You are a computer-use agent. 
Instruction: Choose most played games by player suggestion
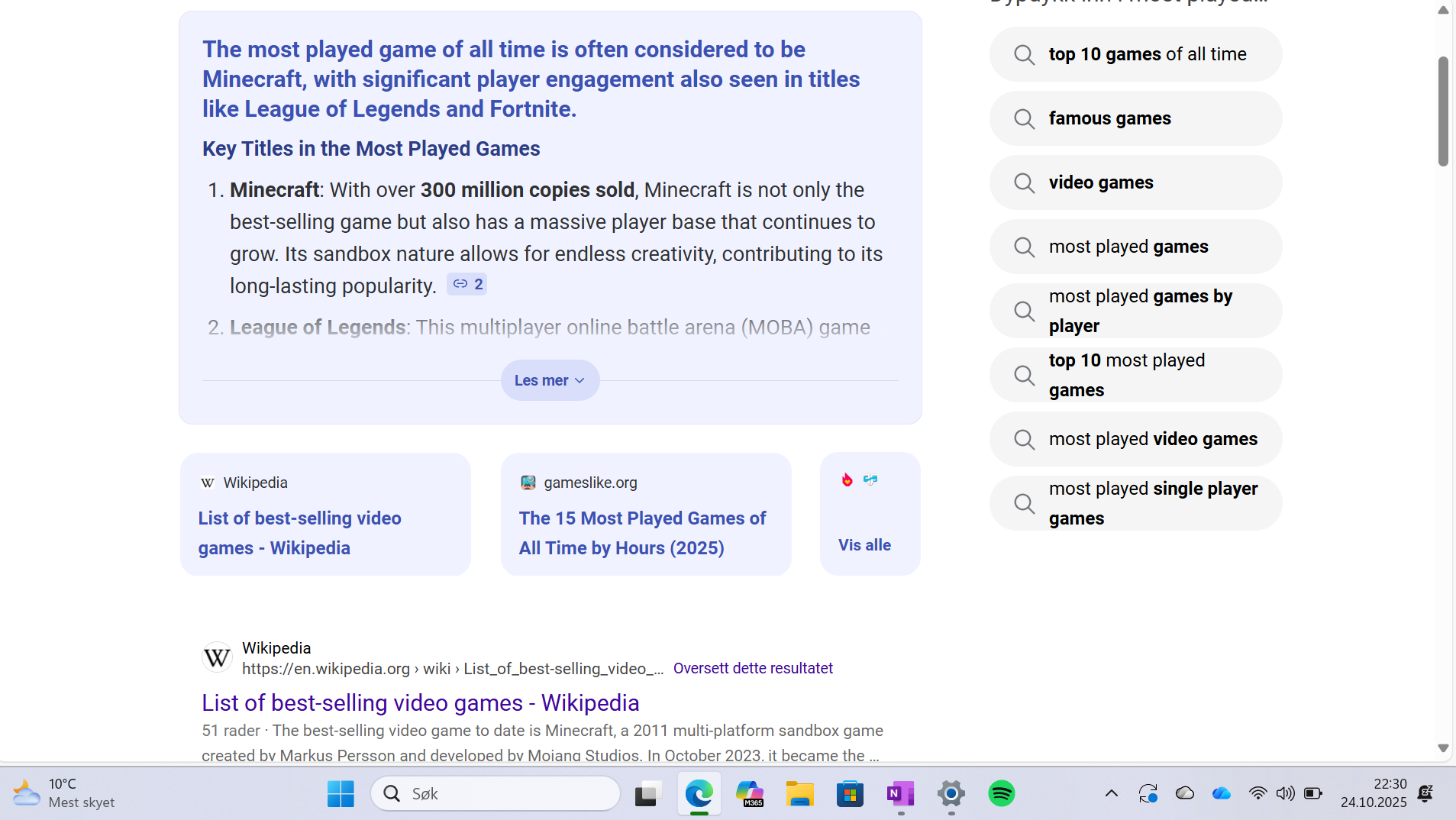(1136, 311)
